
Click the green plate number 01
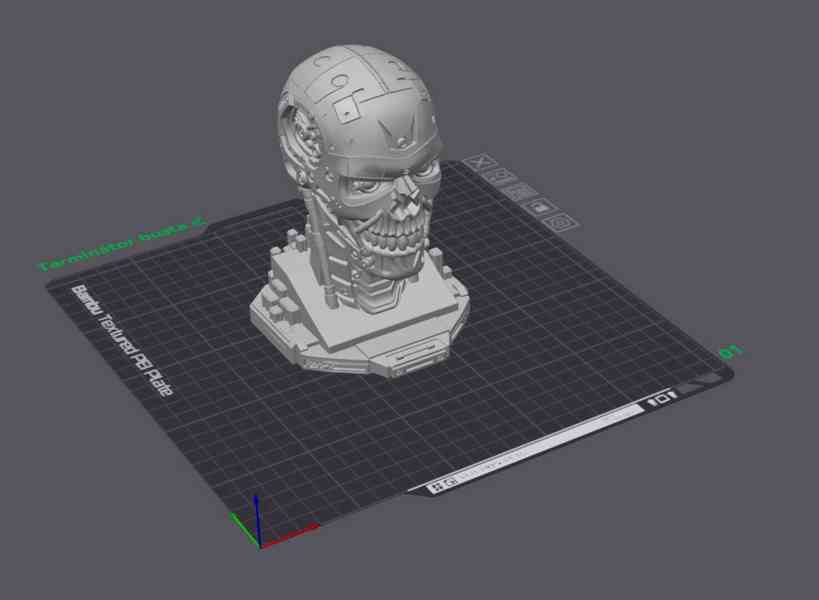pyautogui.click(x=730, y=352)
